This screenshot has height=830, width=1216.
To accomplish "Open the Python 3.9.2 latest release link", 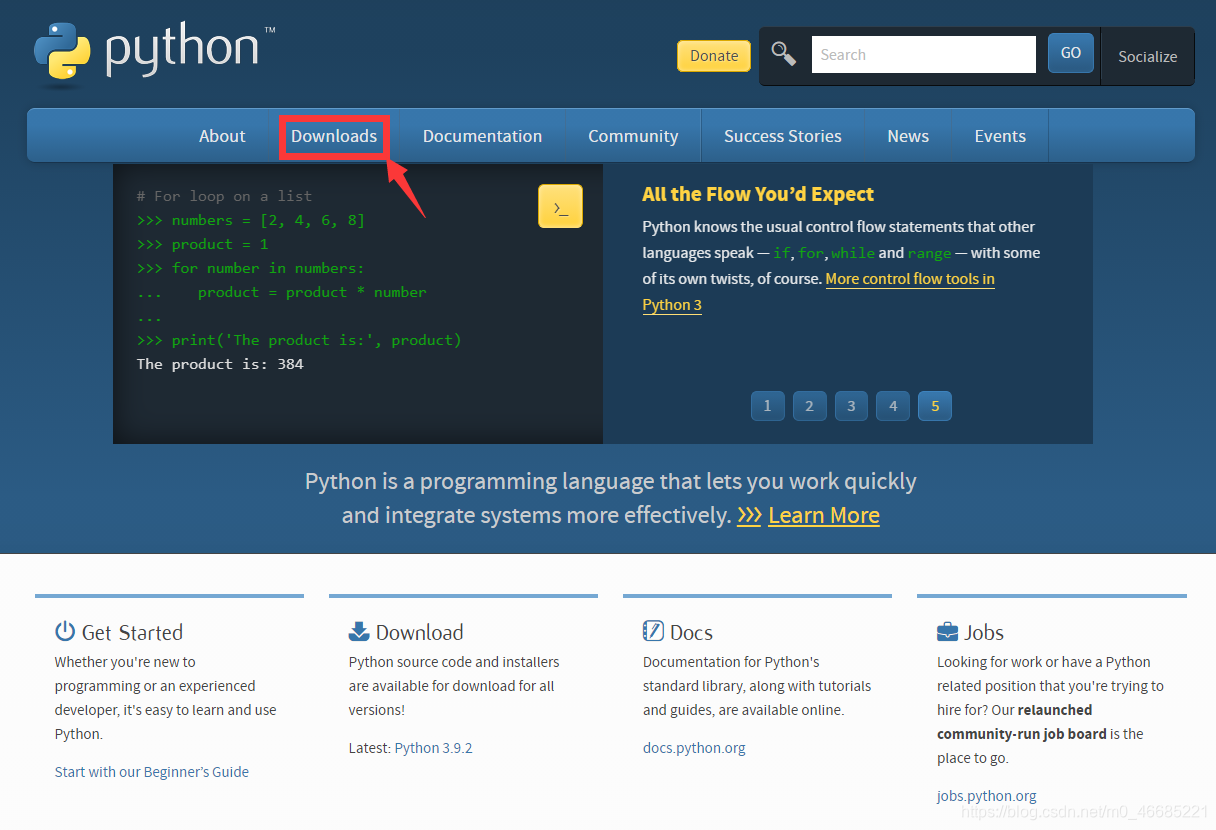I will pyautogui.click(x=433, y=748).
